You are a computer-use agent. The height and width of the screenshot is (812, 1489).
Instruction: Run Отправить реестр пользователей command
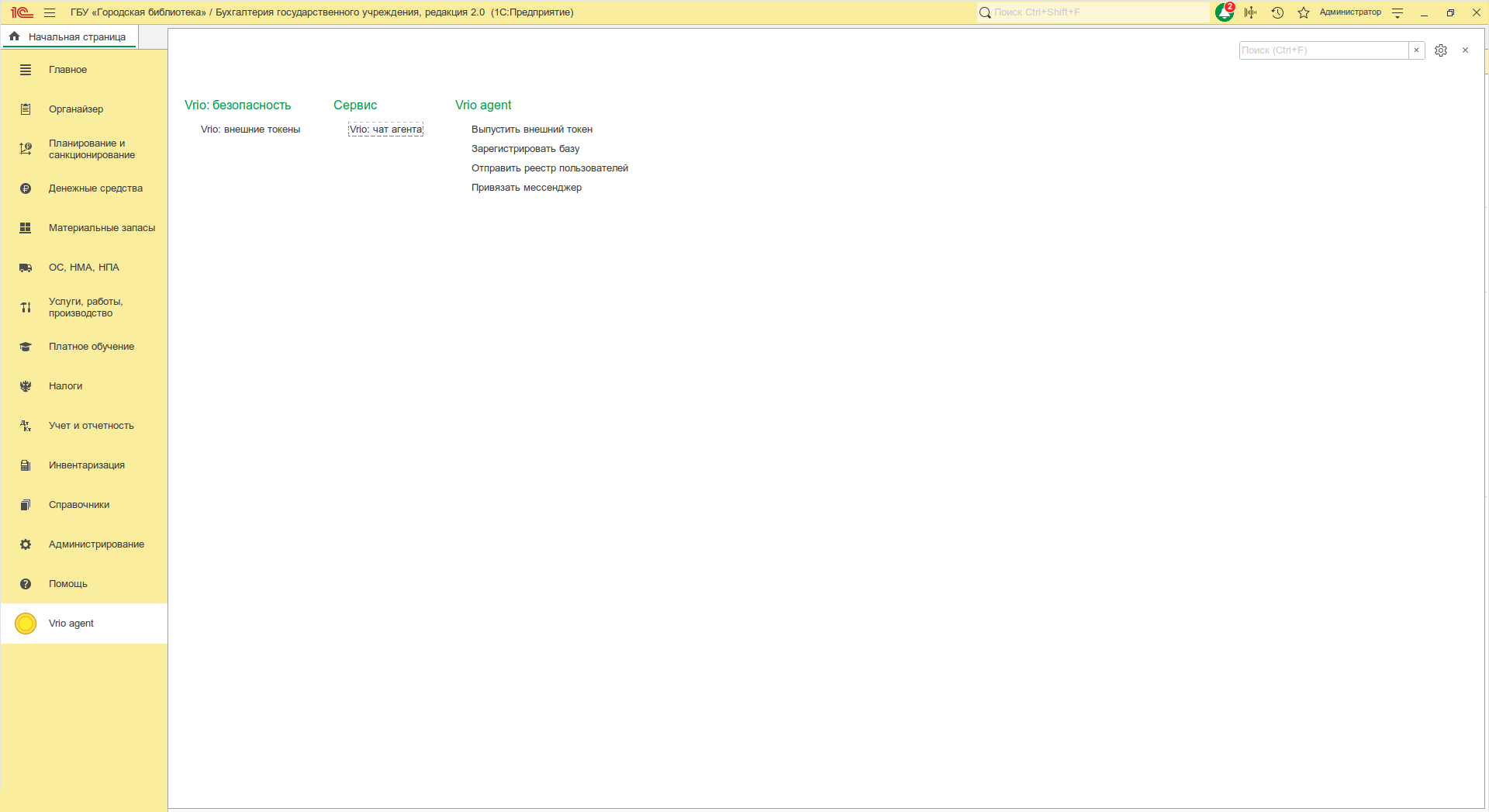tap(550, 168)
